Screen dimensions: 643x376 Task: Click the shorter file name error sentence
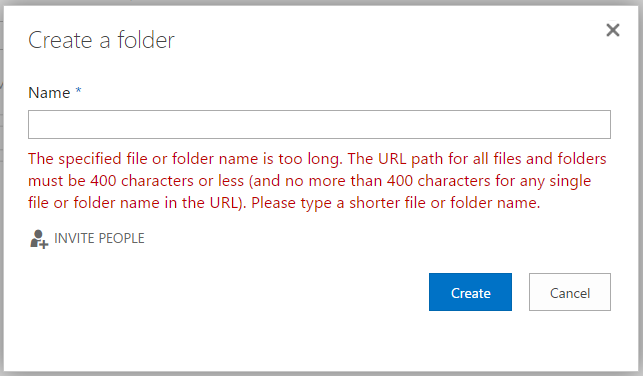pos(396,203)
